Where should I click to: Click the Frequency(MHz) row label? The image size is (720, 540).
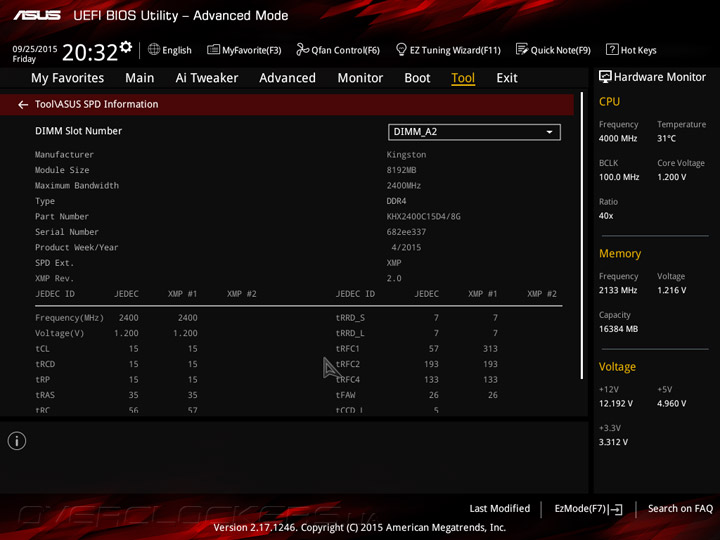point(69,318)
